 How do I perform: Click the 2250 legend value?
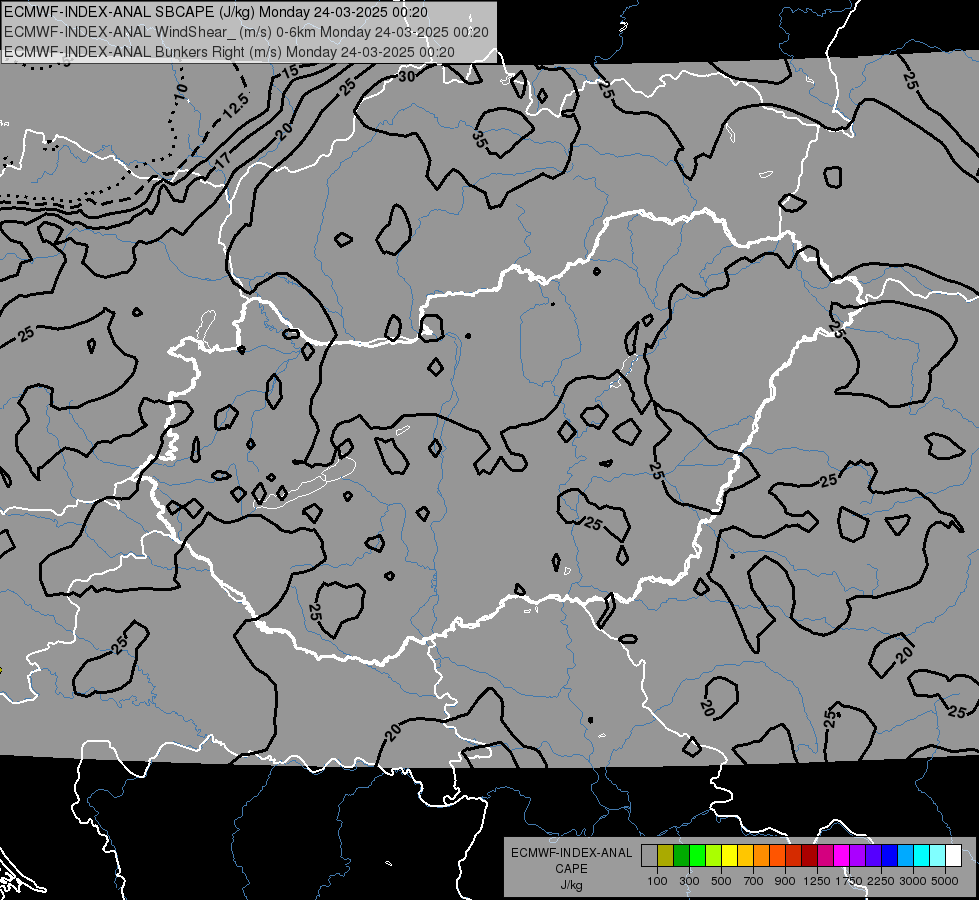click(881, 881)
